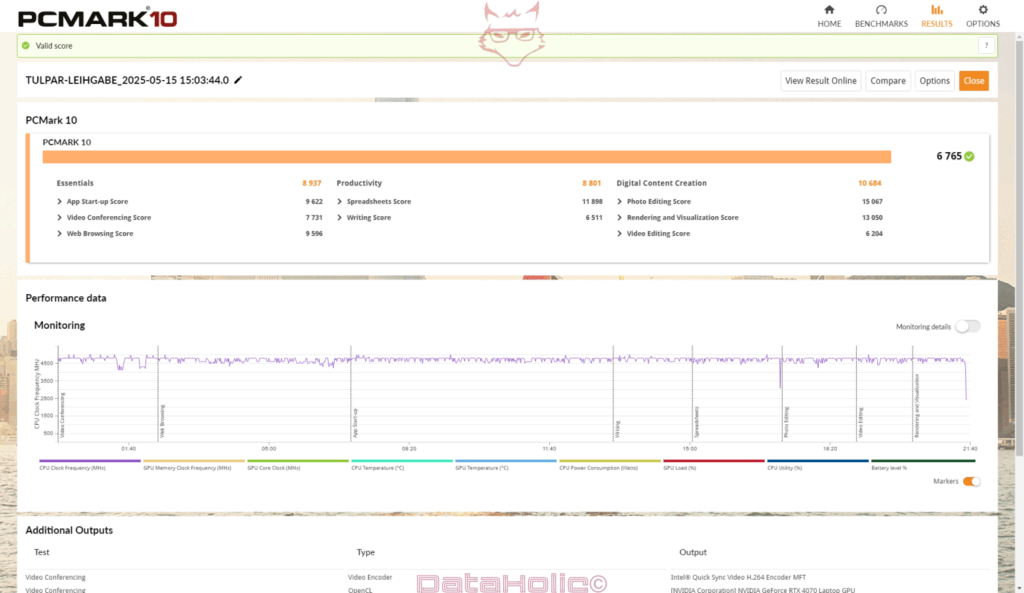Expand Spreadsheets Score details

[339, 201]
